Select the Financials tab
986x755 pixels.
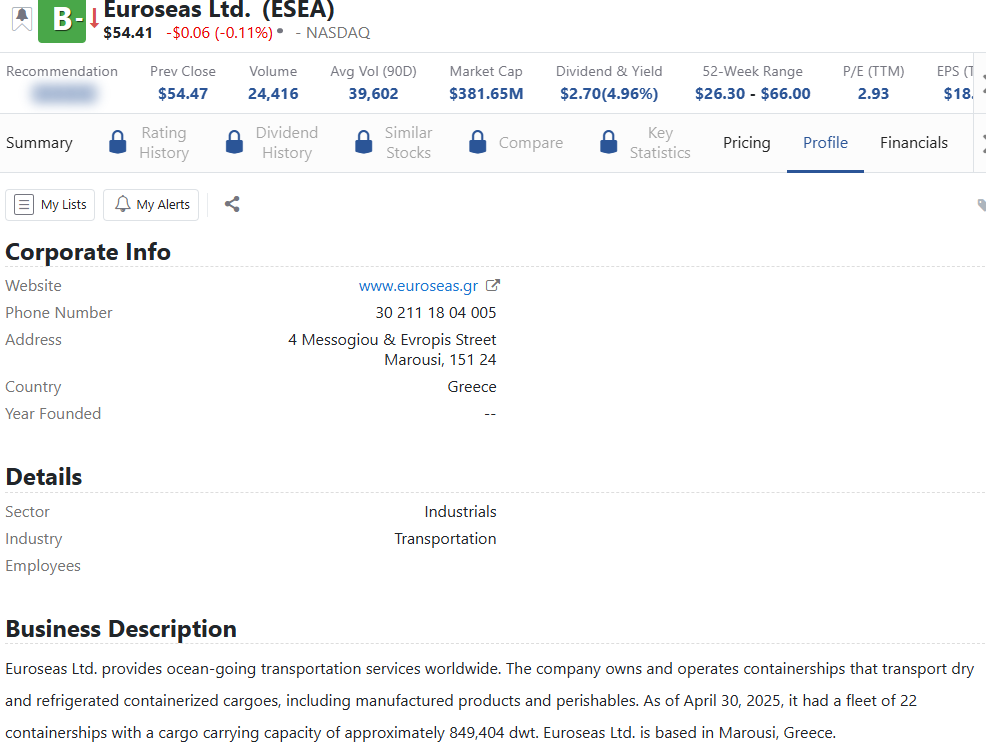pos(913,143)
